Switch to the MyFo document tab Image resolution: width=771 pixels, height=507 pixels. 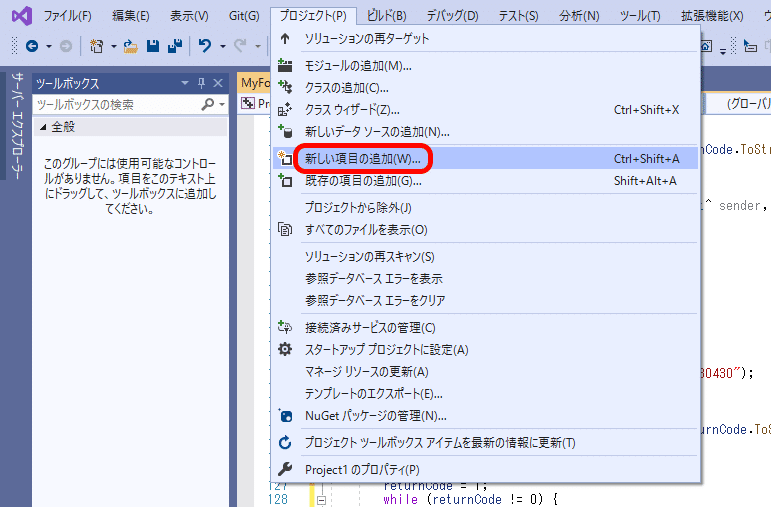click(x=255, y=83)
